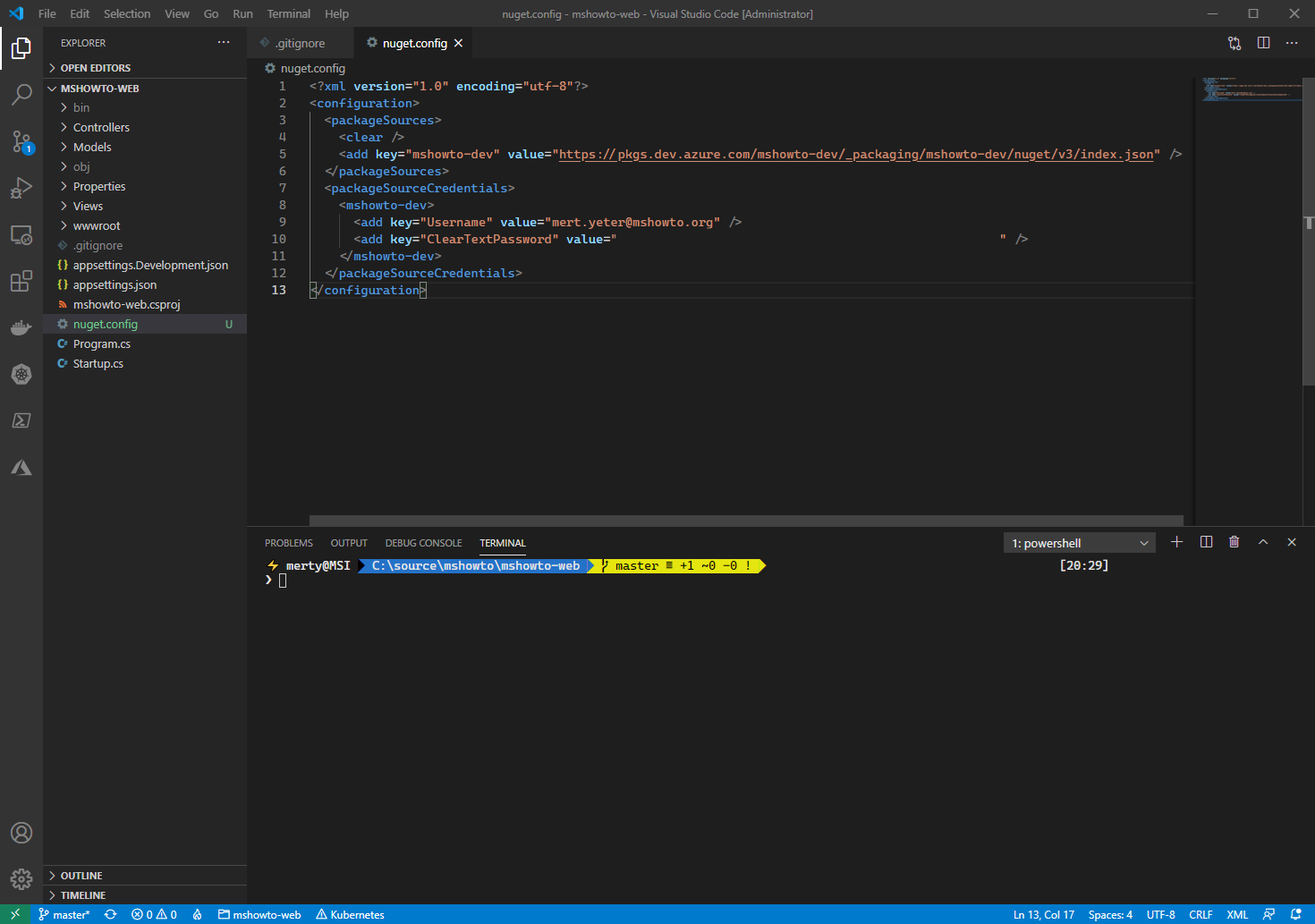Click the feedback icon in status bar
Image resolution: width=1315 pixels, height=924 pixels.
1268,914
